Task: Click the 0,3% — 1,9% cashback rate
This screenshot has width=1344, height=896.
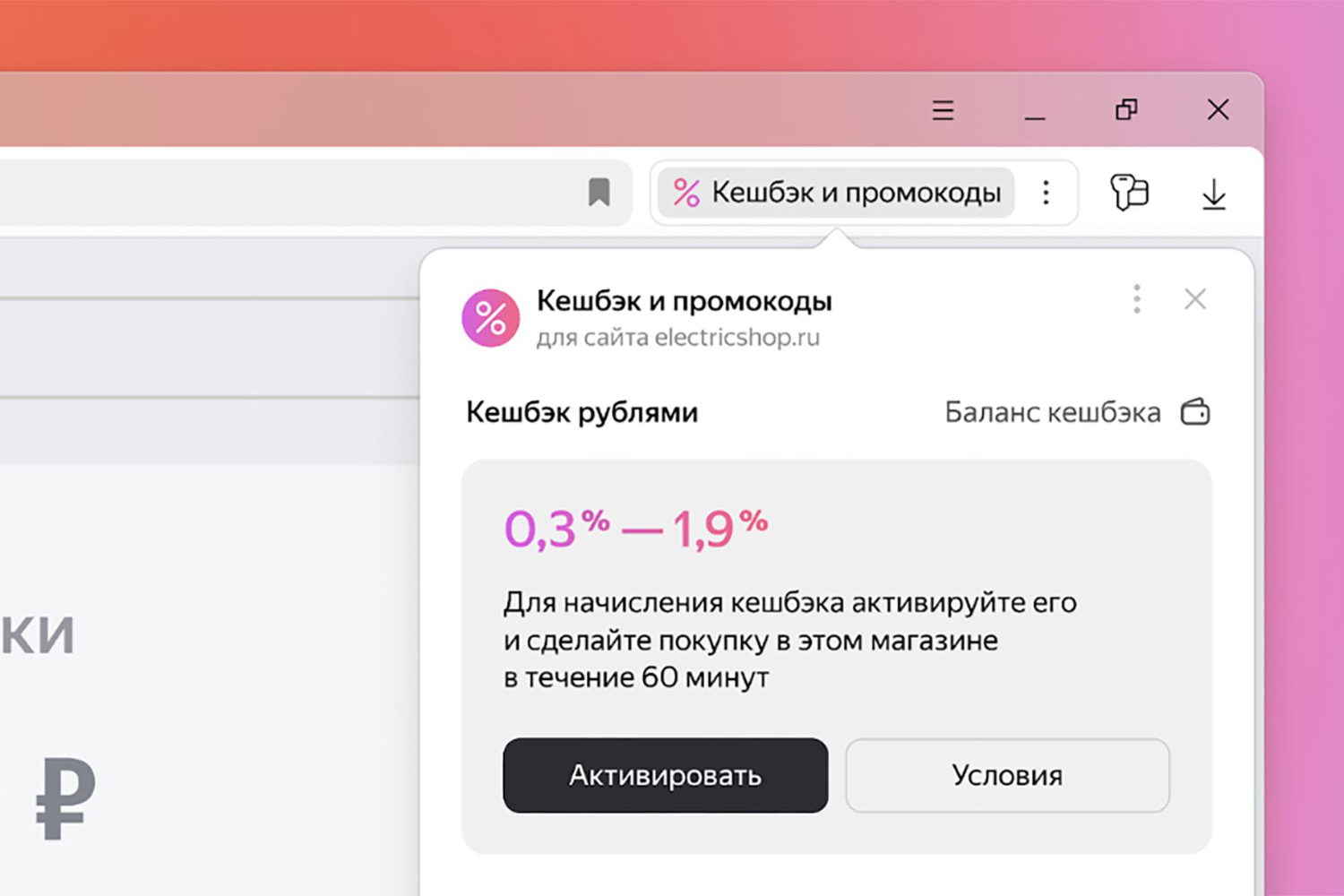Action: (636, 528)
